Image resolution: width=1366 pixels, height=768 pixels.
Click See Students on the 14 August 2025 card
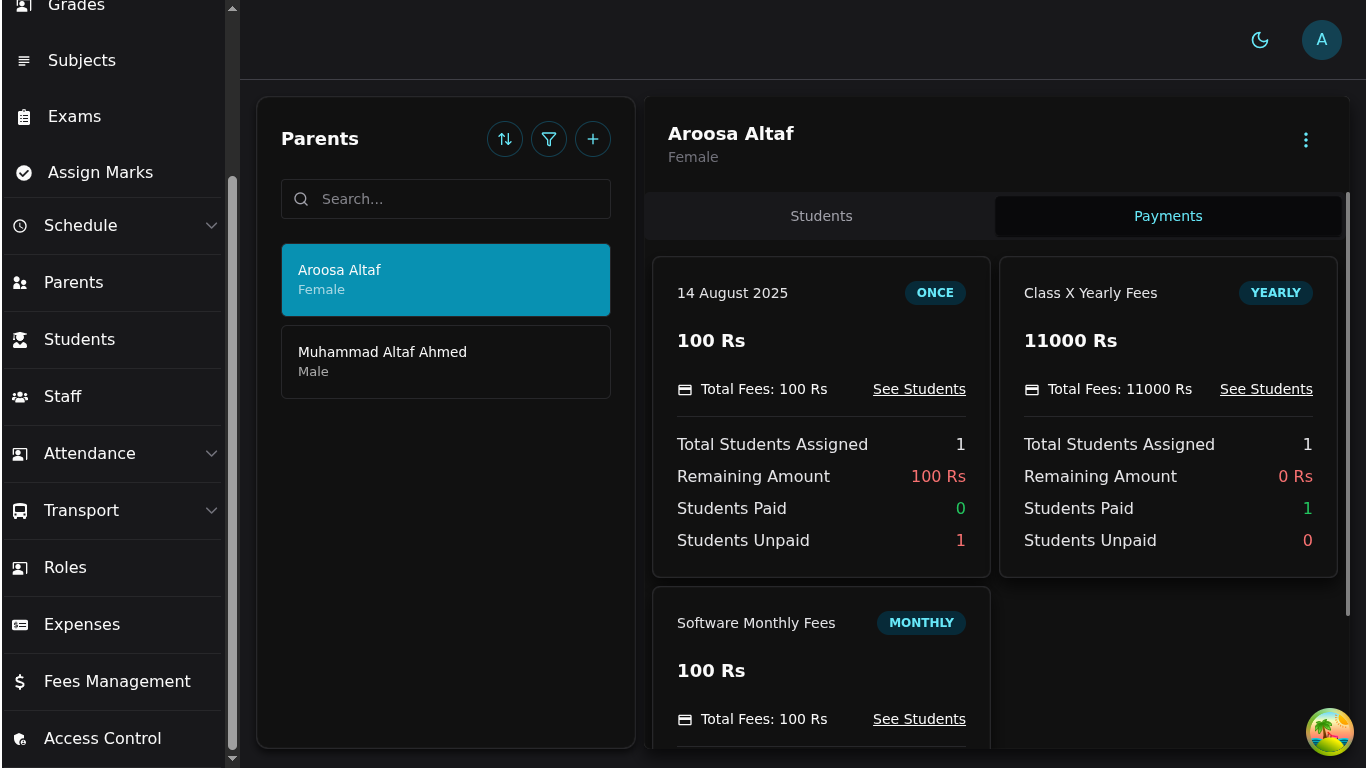click(x=918, y=389)
